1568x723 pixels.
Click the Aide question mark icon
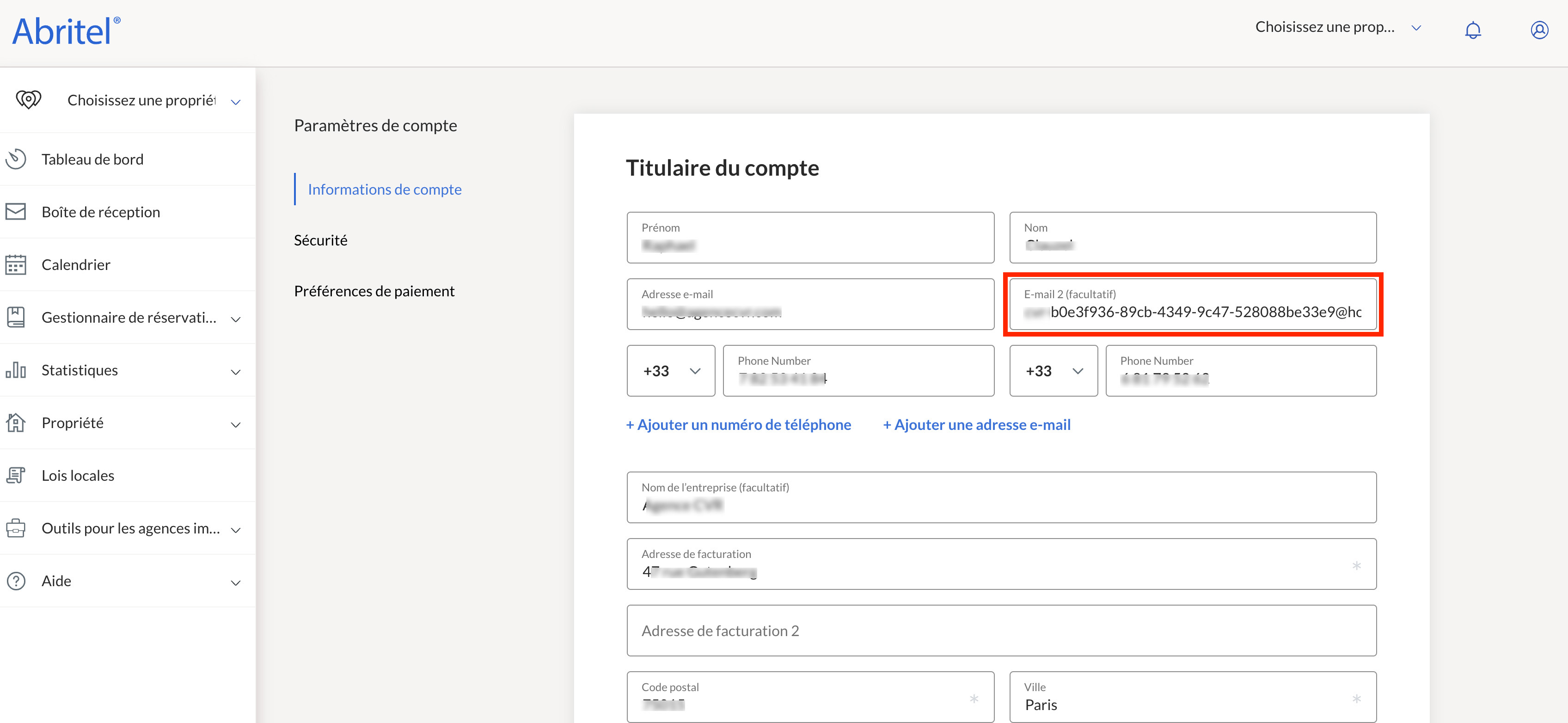pos(16,581)
